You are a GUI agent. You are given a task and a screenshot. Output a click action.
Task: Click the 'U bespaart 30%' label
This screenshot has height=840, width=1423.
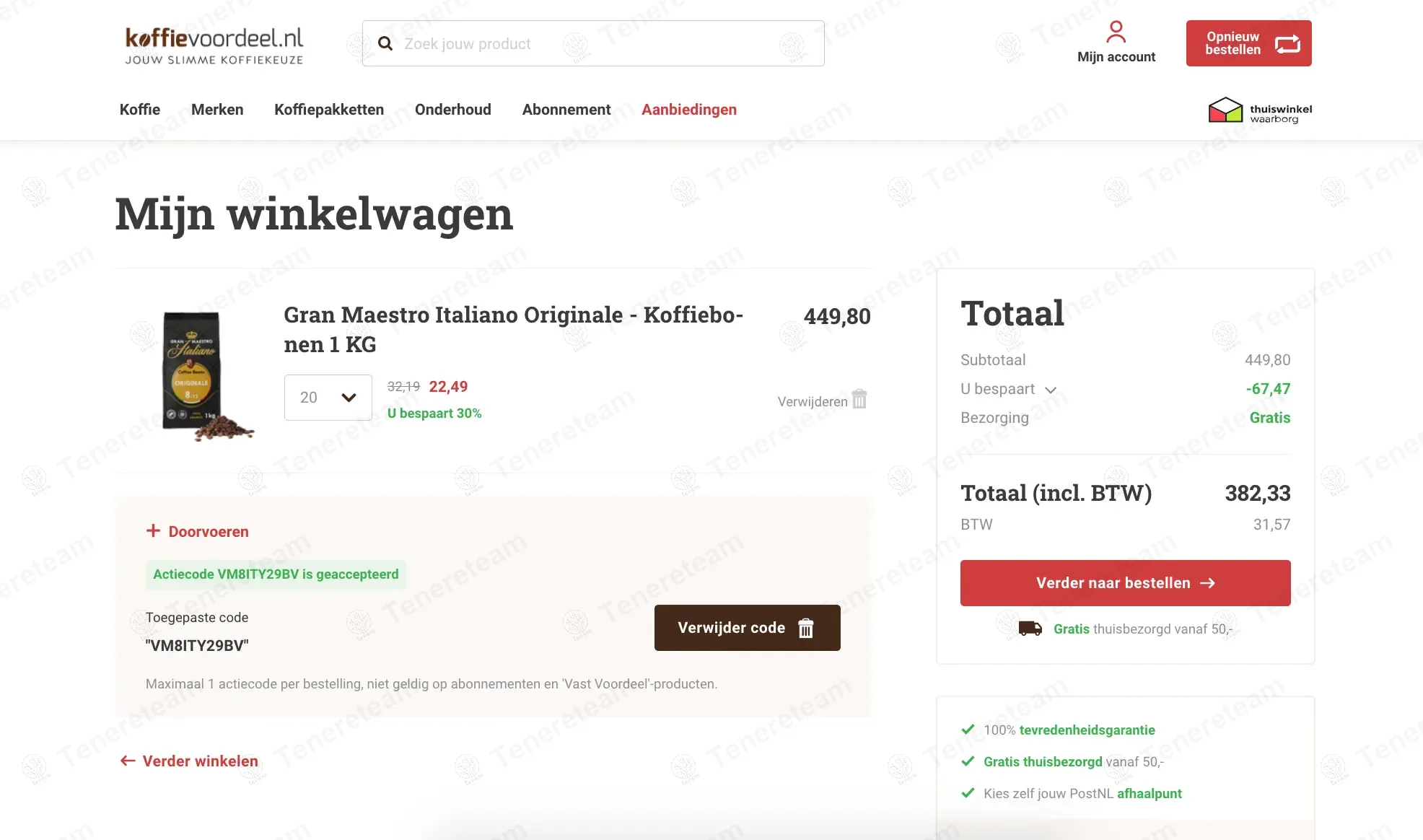(434, 414)
